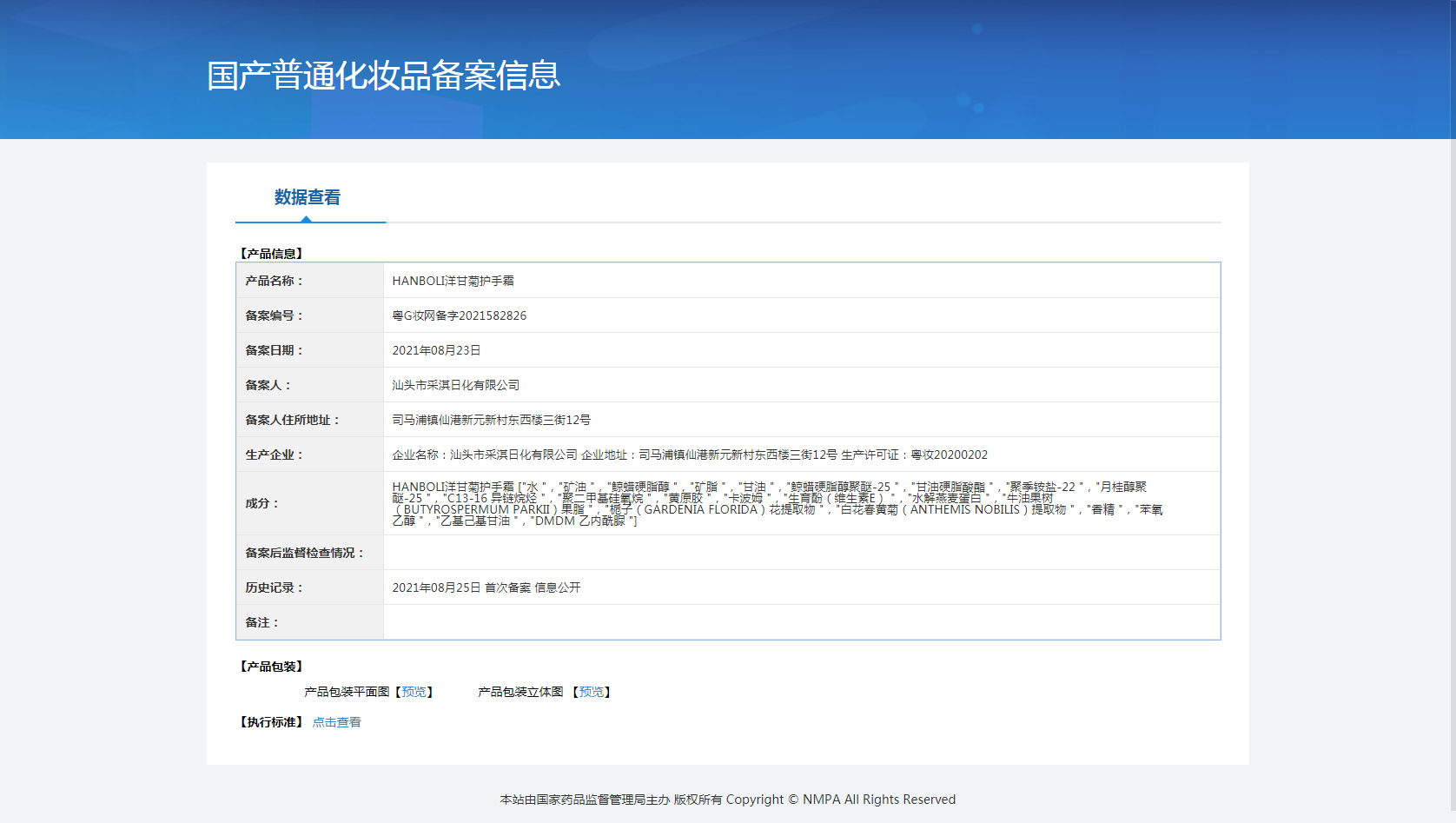Screen dimensions: 1456x823
Task: Click the 国产普通化妆品备案信息 page title
Action: coord(384,76)
